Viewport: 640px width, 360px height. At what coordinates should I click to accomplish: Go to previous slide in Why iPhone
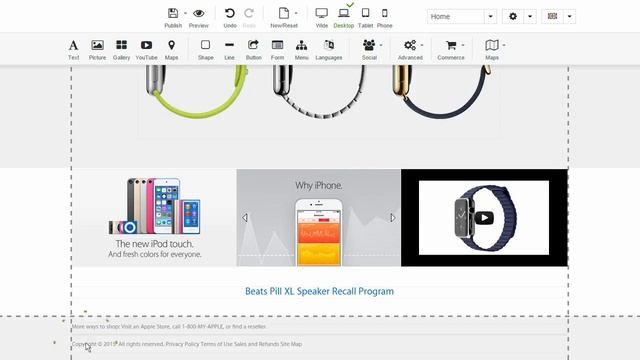click(x=245, y=218)
